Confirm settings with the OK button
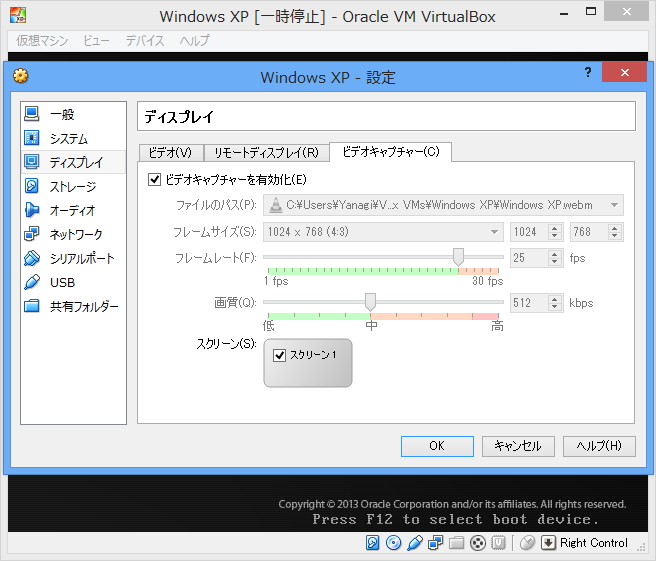This screenshot has height=561, width=656. coord(437,446)
